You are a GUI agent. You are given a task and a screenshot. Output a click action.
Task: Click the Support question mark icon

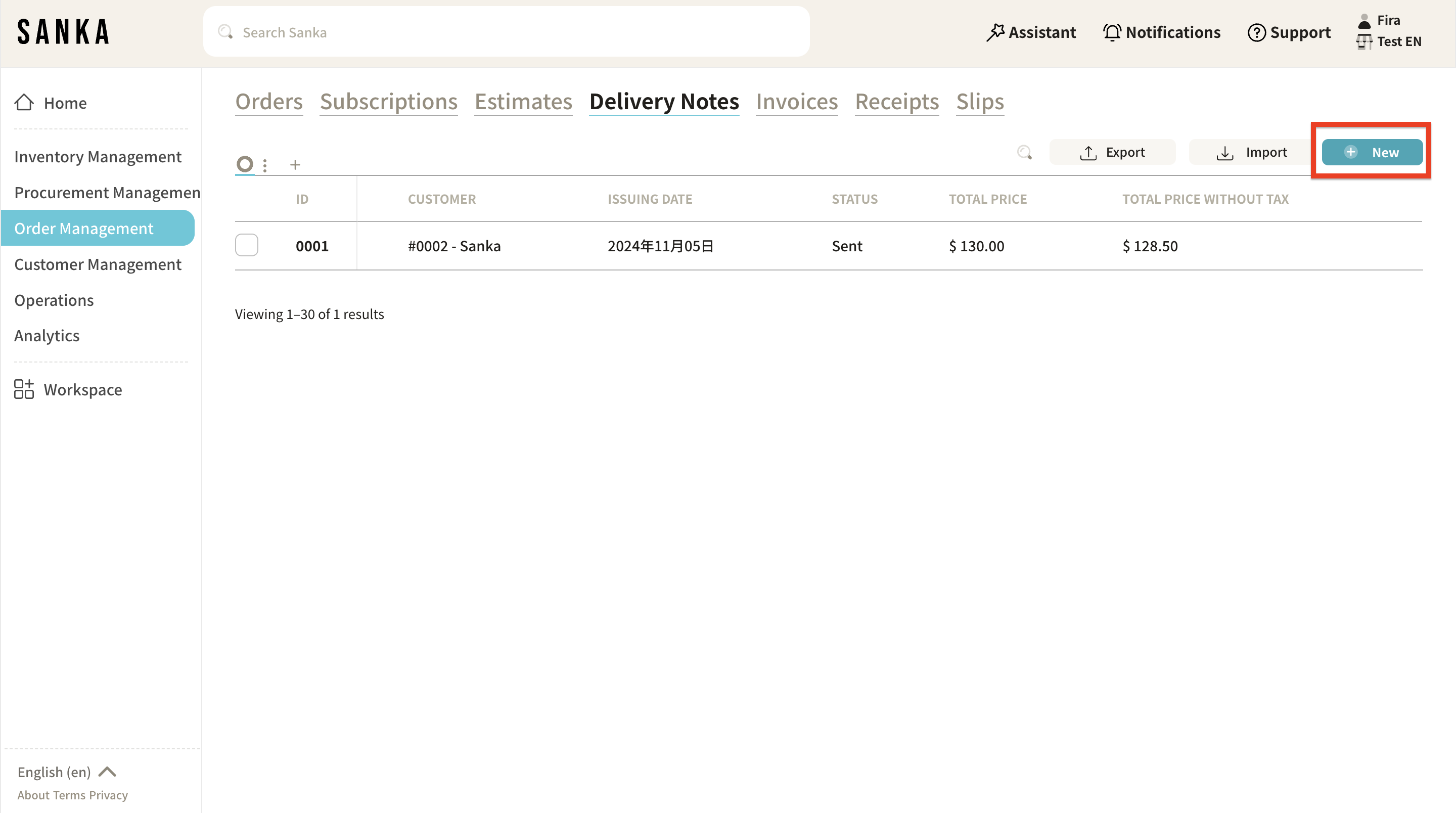(x=1256, y=32)
